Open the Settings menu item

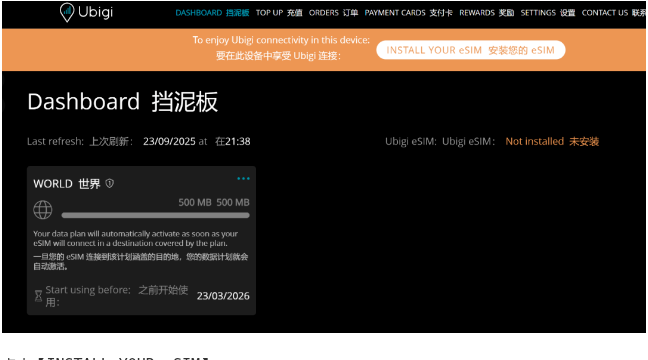click(x=548, y=13)
